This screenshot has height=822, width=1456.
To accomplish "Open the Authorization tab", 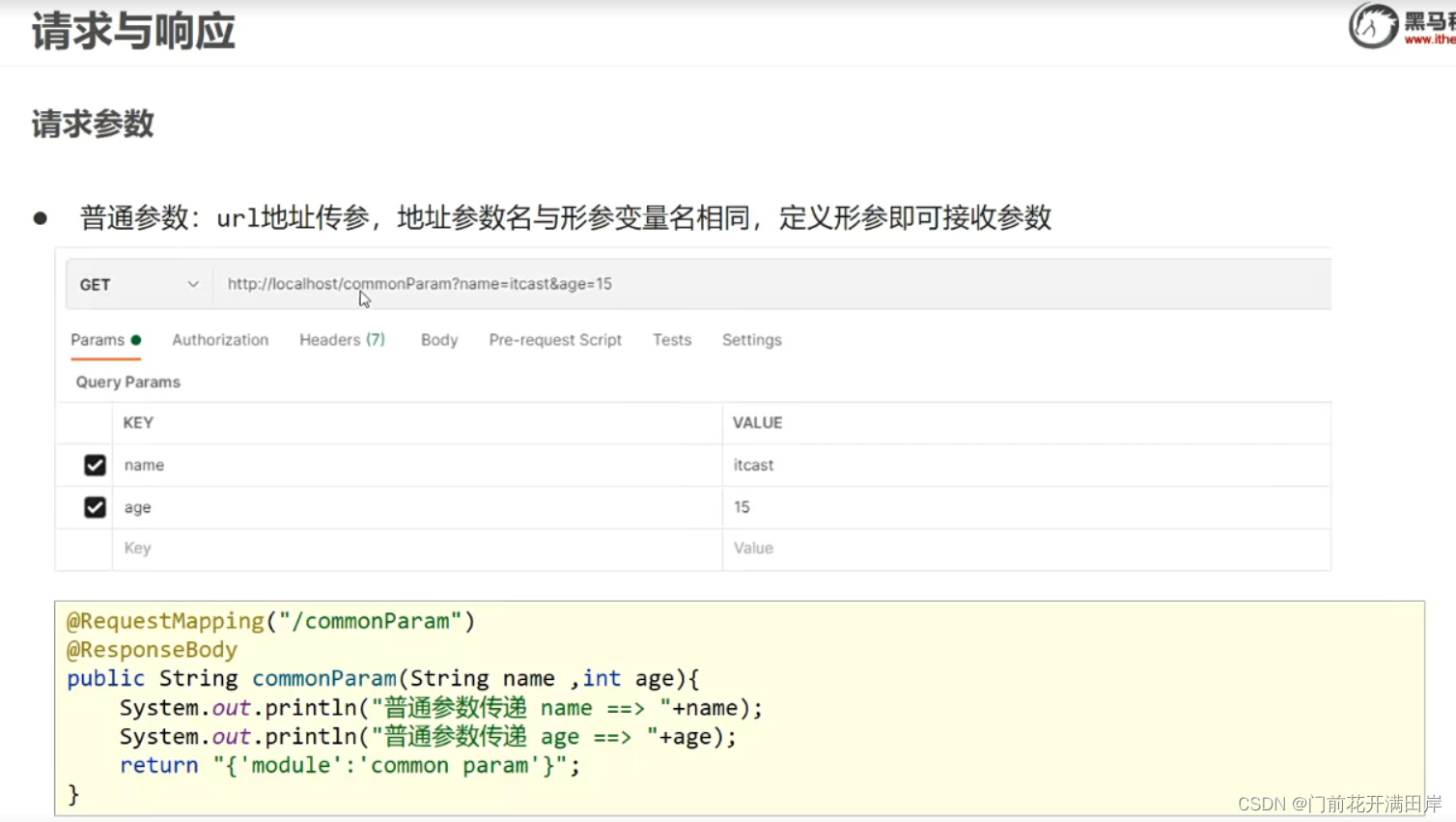I will tap(220, 340).
